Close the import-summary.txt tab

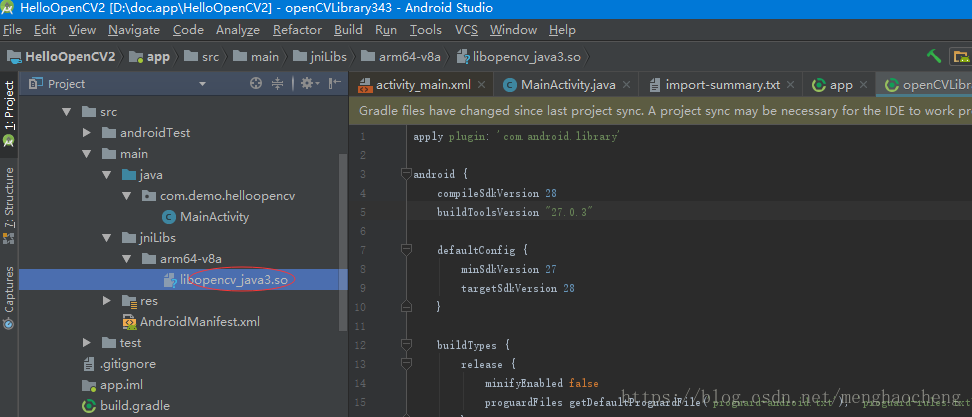[x=791, y=85]
